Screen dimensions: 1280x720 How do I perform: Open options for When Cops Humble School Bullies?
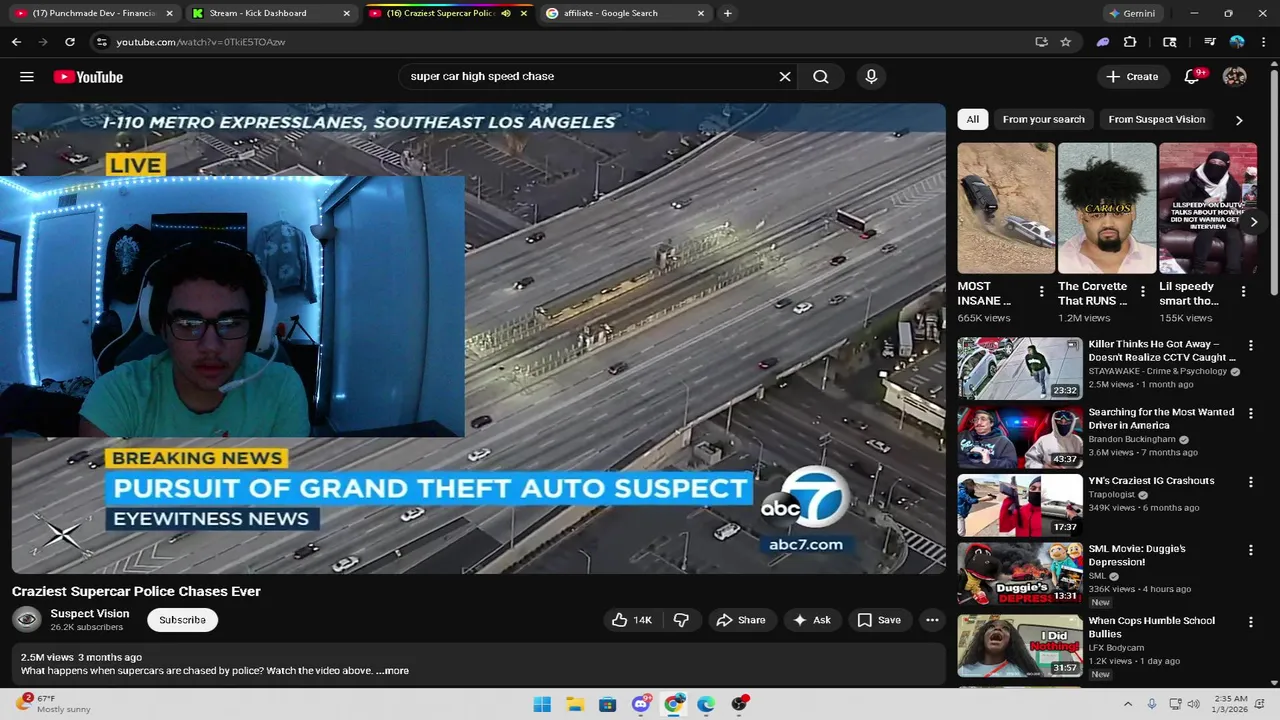click(x=1250, y=622)
